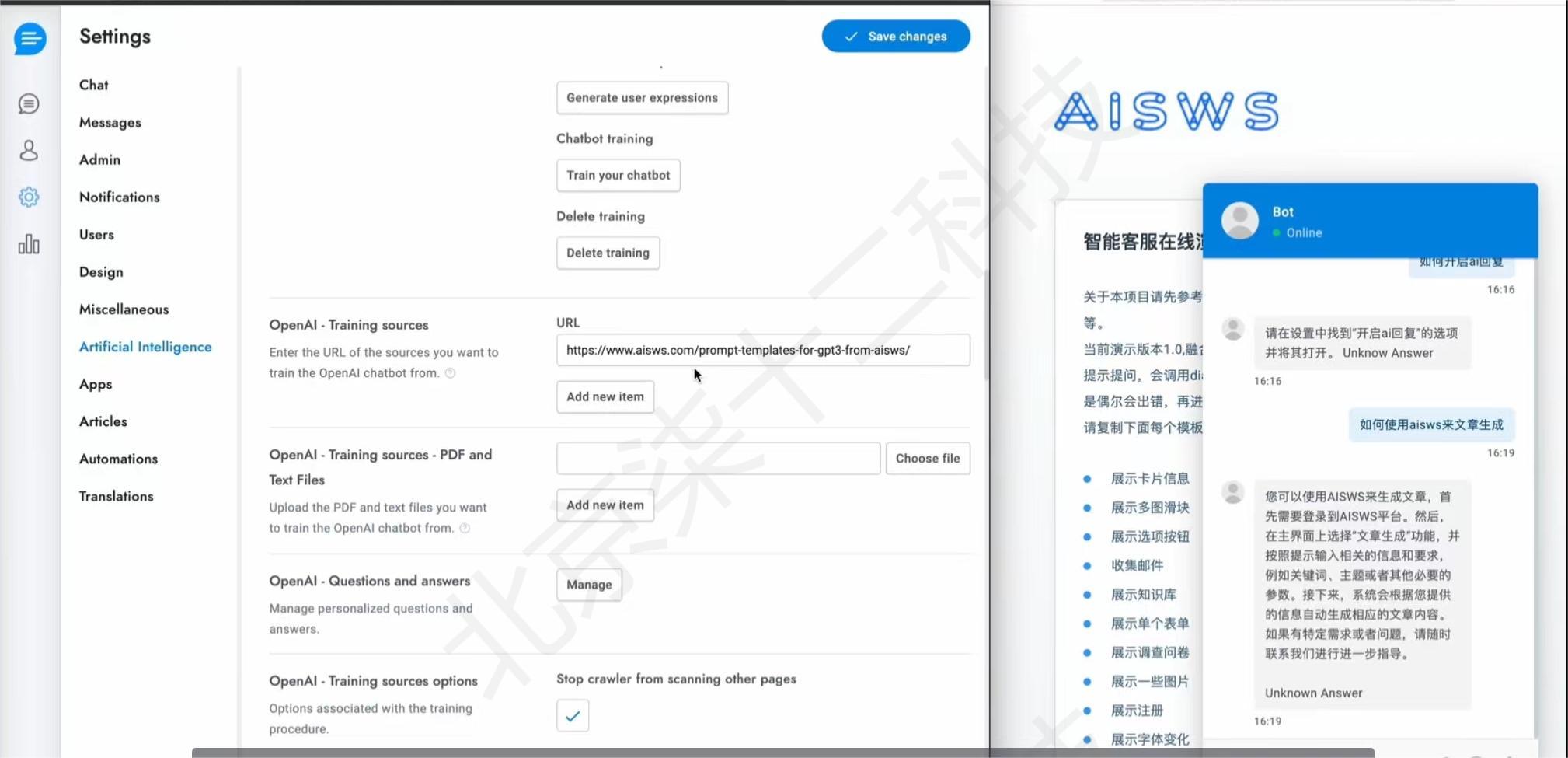Add new item under PDF file field
This screenshot has height=758, width=1568.
click(605, 505)
